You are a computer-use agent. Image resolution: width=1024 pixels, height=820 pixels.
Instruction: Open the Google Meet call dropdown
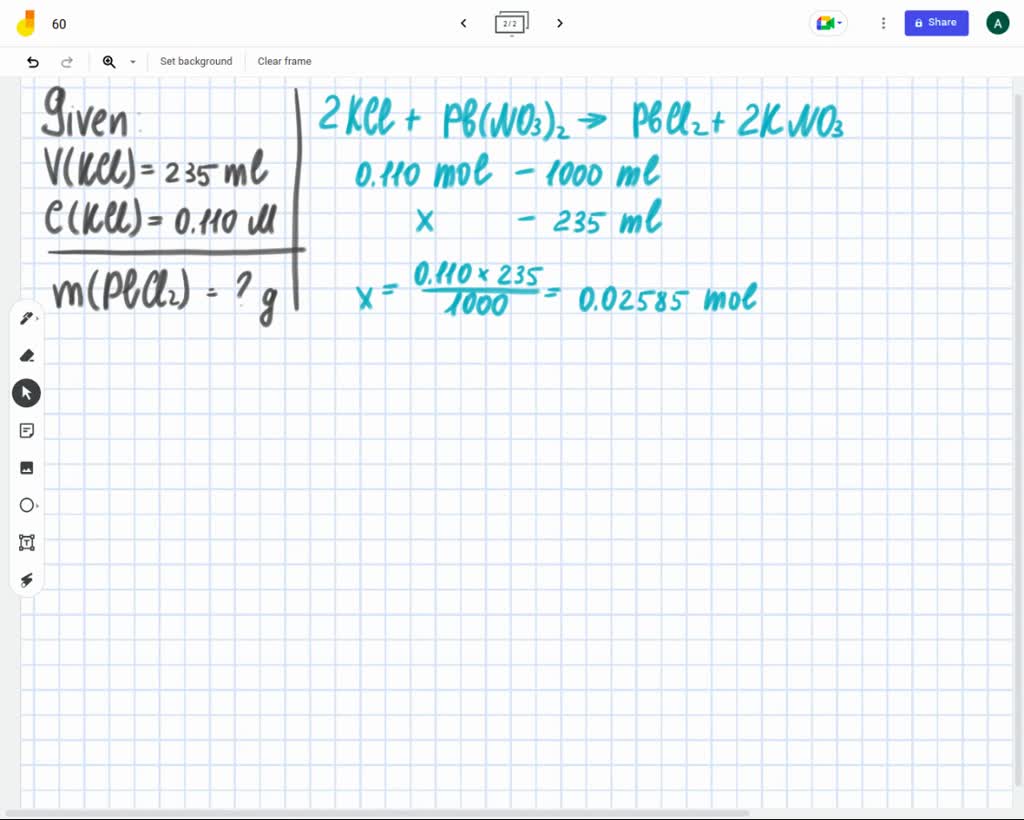pos(829,24)
